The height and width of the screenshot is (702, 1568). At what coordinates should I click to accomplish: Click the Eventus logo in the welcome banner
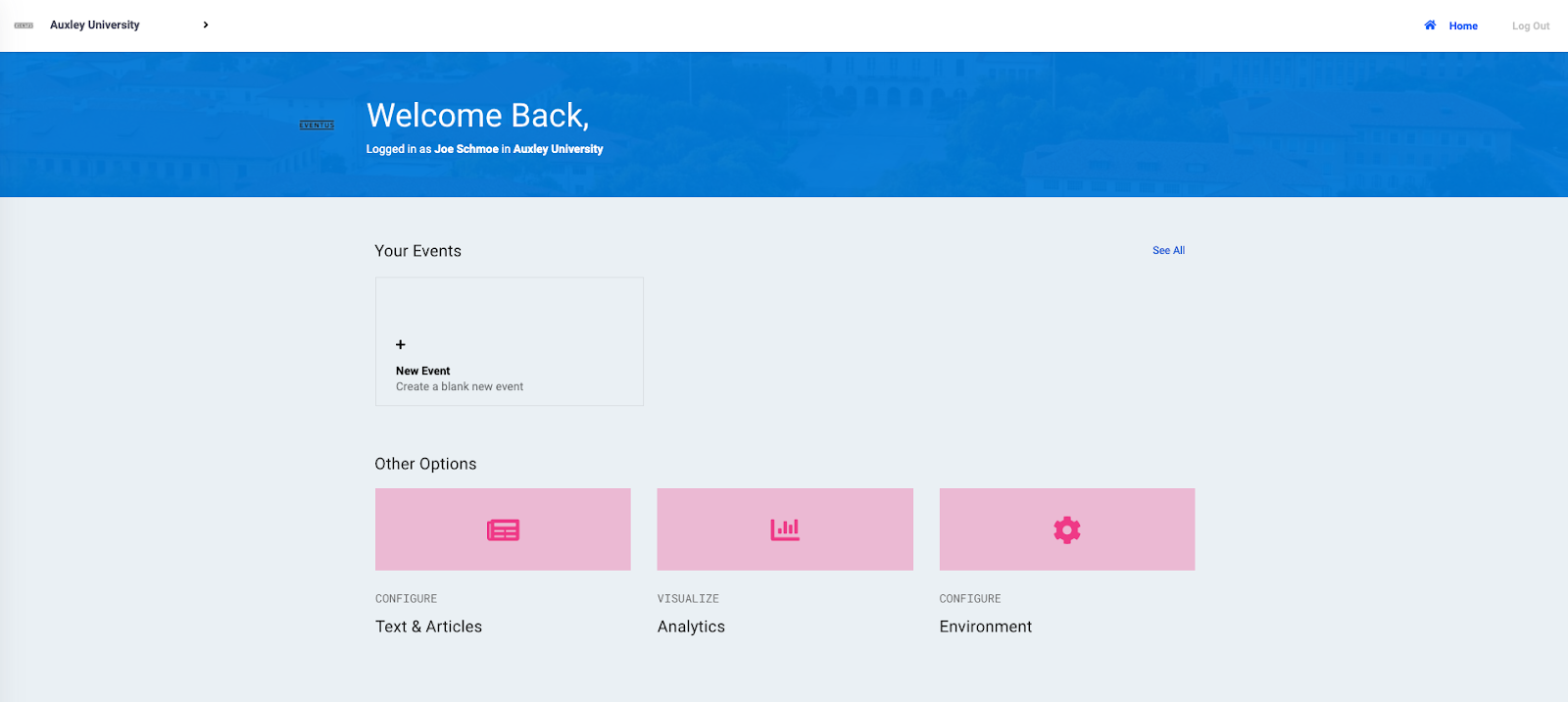pyautogui.click(x=317, y=125)
